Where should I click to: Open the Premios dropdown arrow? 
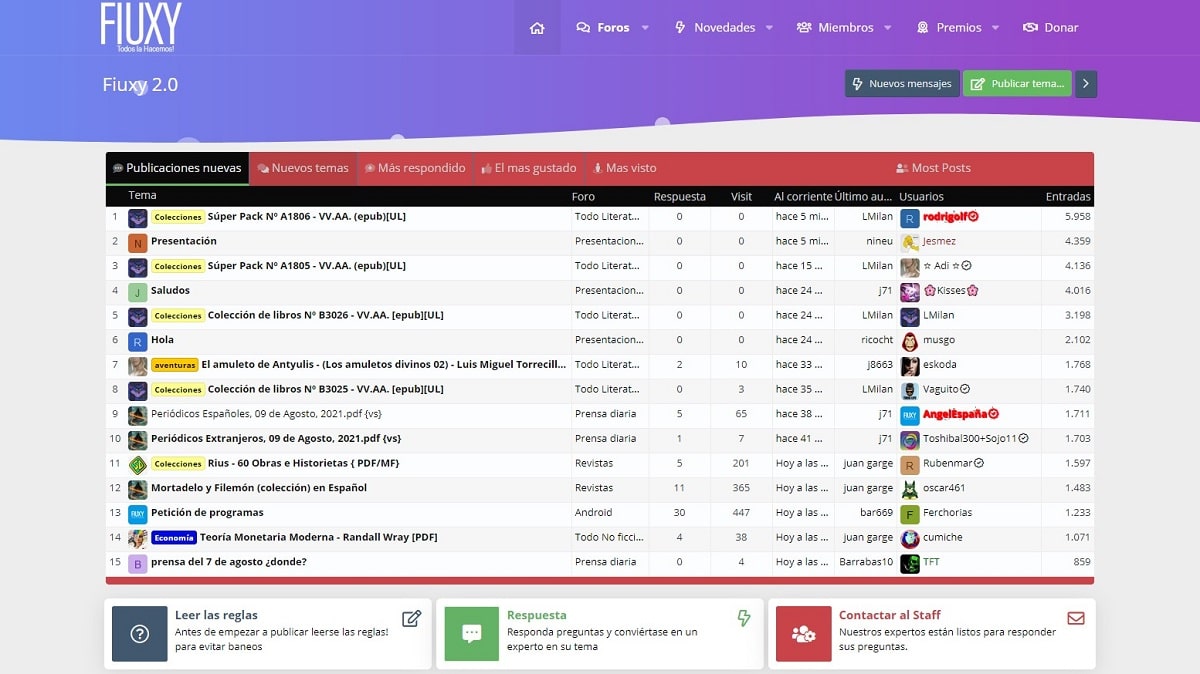pos(995,28)
